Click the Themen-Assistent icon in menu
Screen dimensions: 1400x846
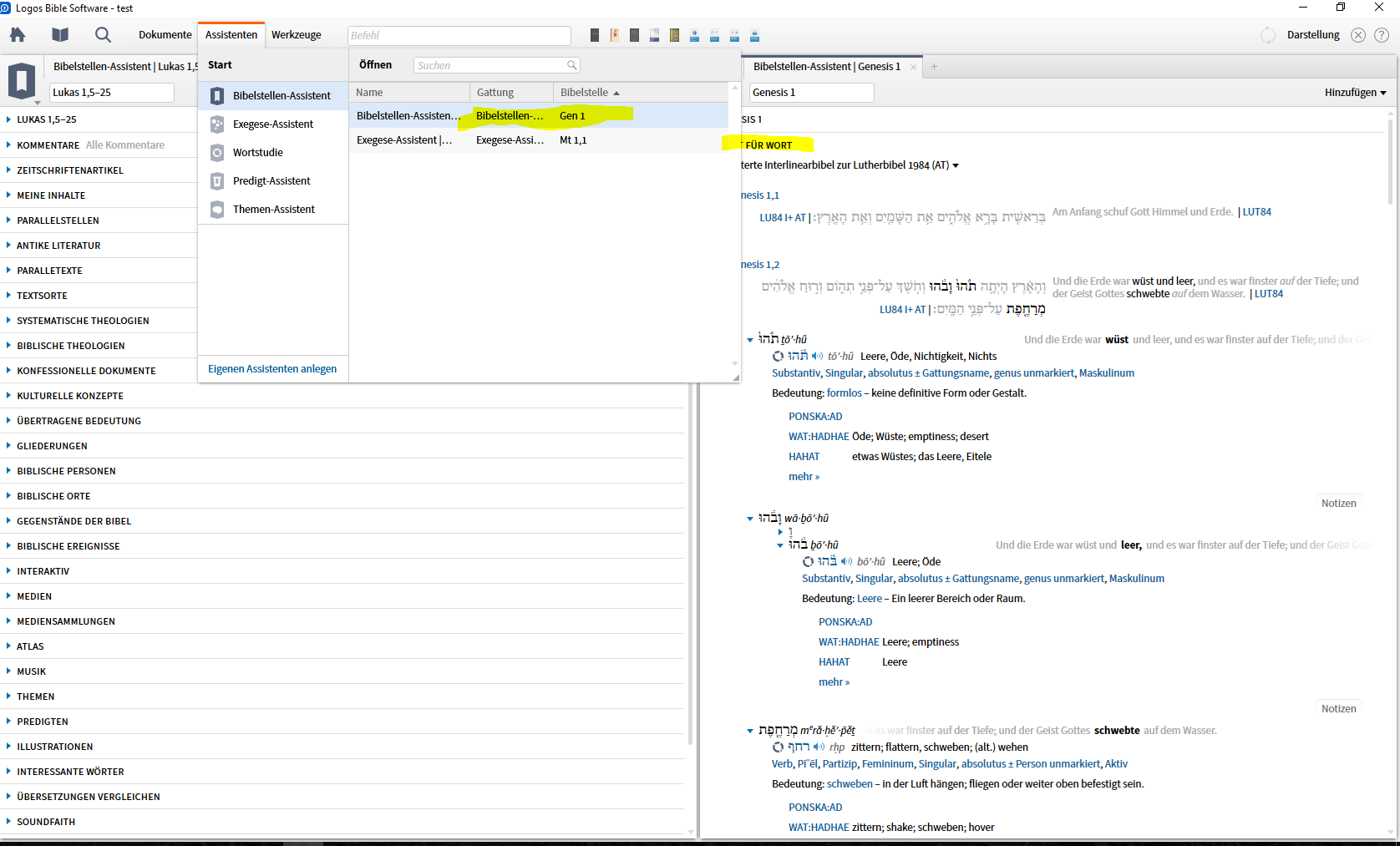click(x=217, y=209)
